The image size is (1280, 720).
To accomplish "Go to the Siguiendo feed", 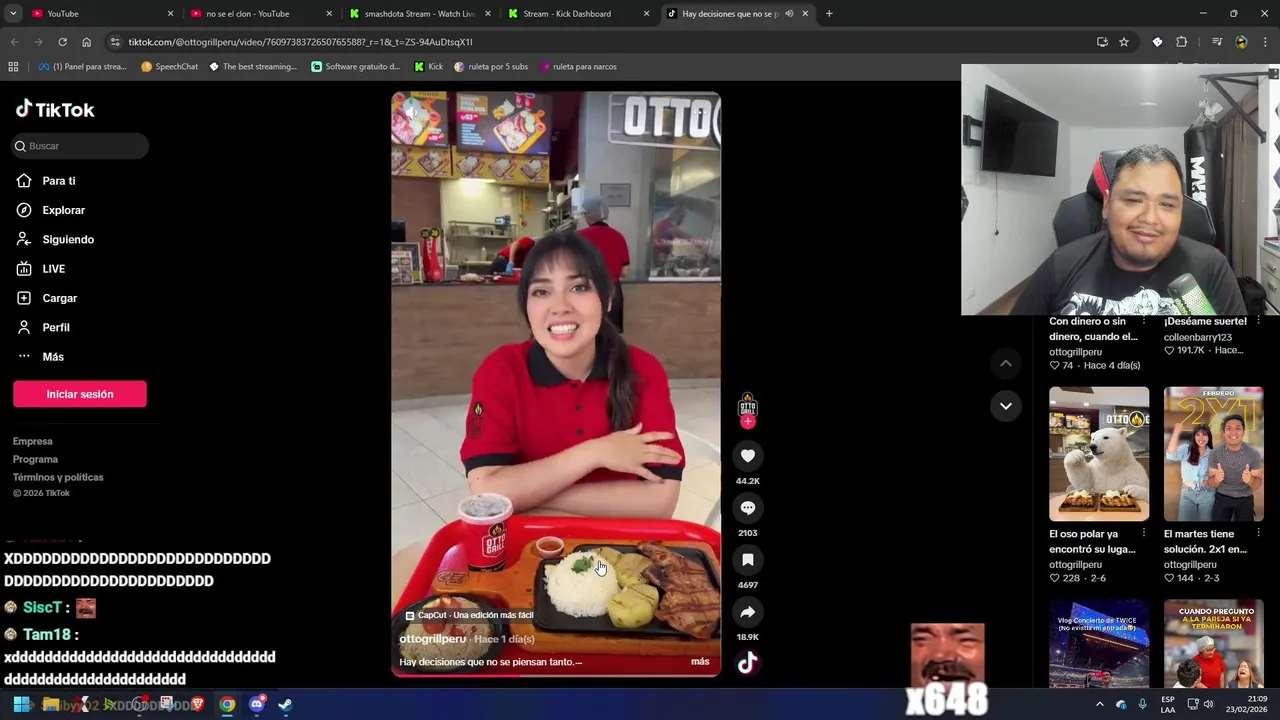I will coord(68,239).
